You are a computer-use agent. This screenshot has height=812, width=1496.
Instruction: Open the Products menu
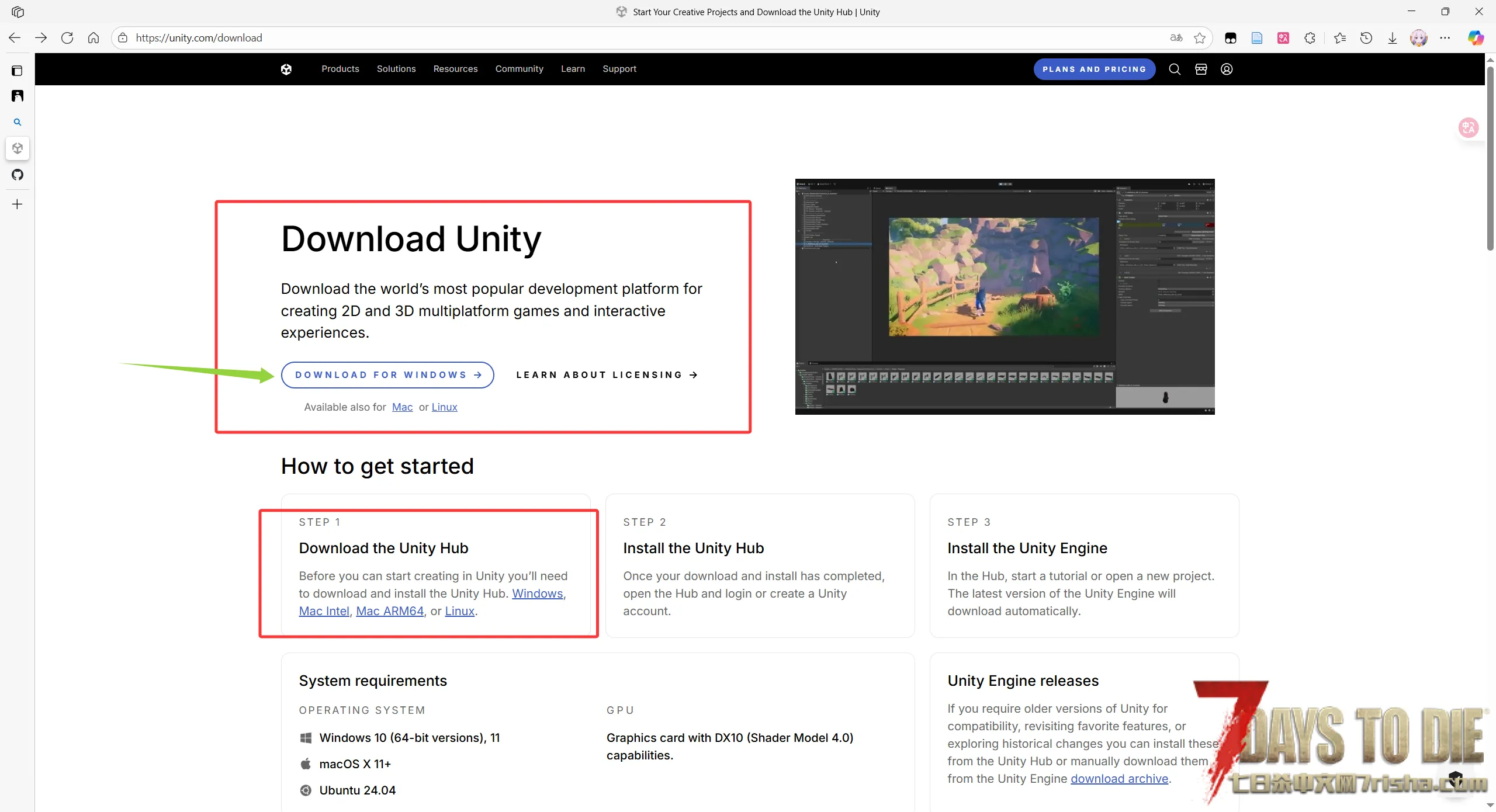coord(340,69)
